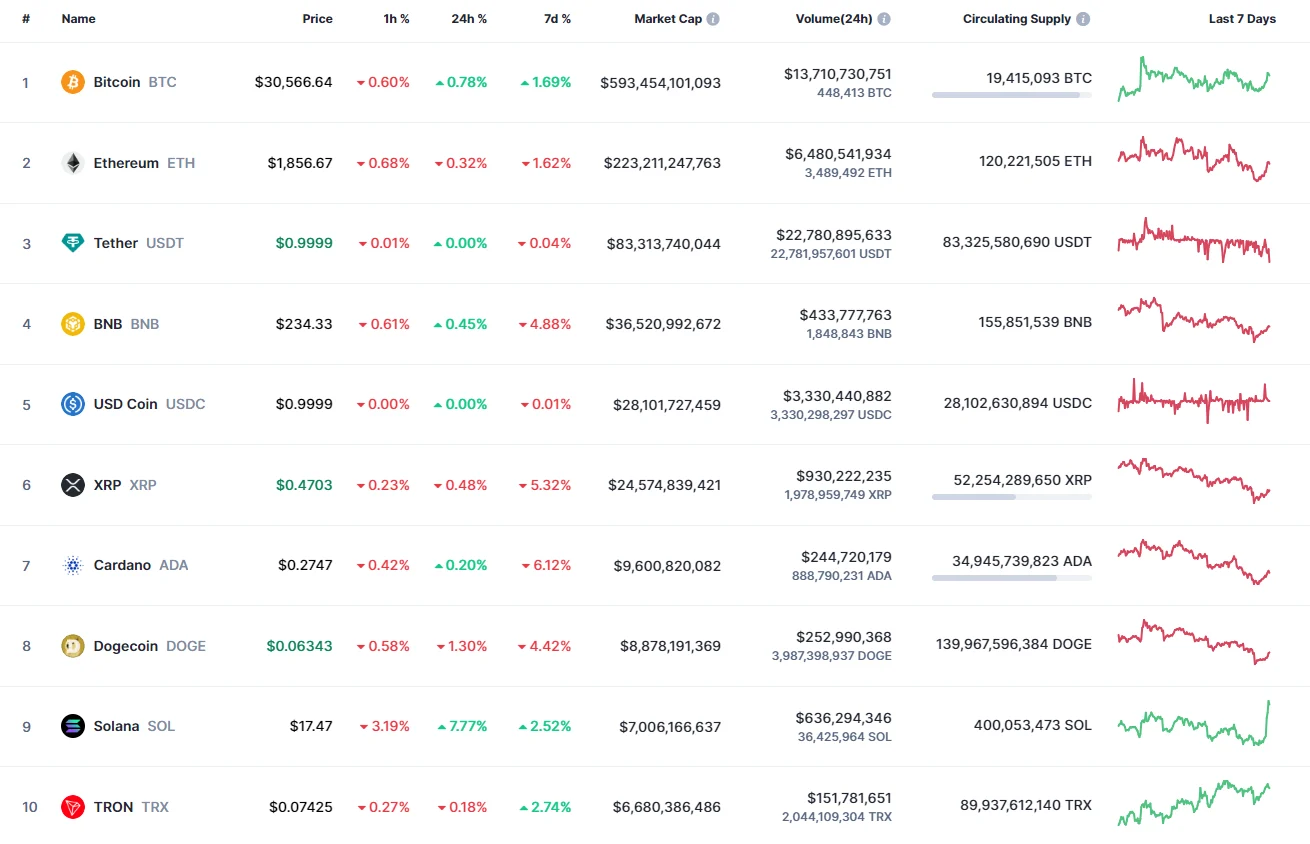
Task: Select the Tether teal logo icon
Action: coord(72,243)
